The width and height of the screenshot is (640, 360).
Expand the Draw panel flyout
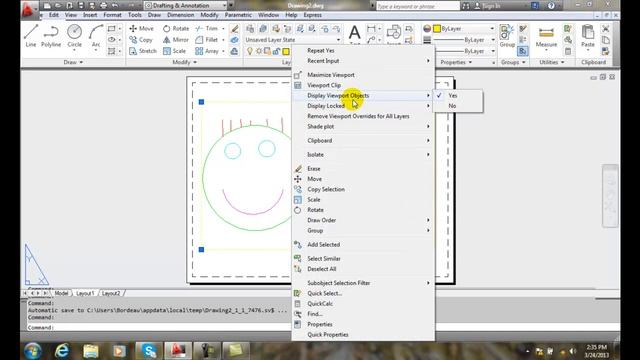point(73,62)
